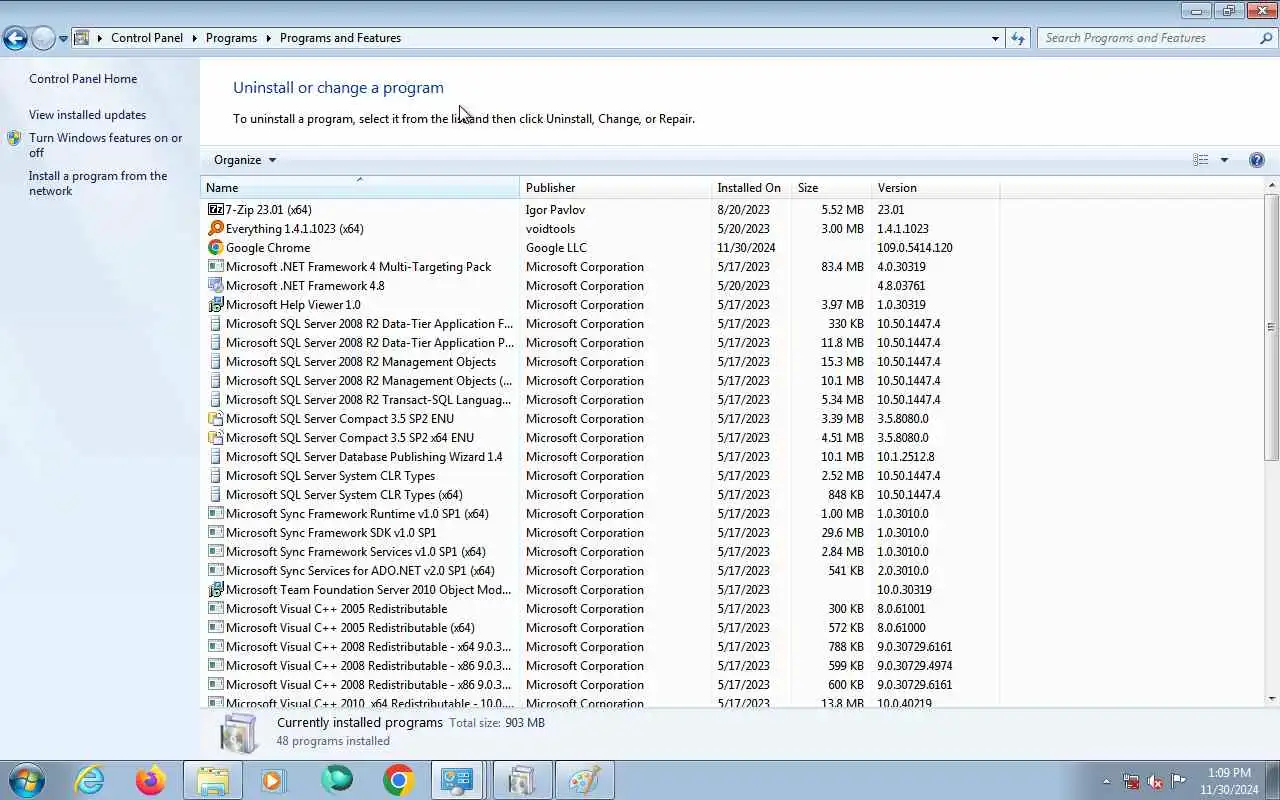Click the Google LLC publisher cell
Image resolution: width=1280 pixels, height=800 pixels.
(x=556, y=248)
